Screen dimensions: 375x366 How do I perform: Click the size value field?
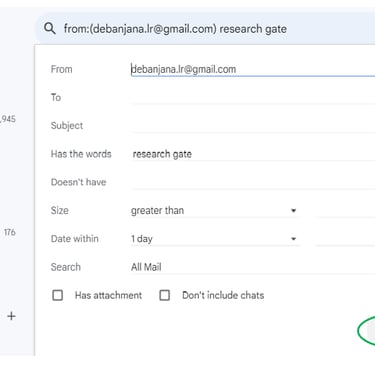tap(346, 211)
